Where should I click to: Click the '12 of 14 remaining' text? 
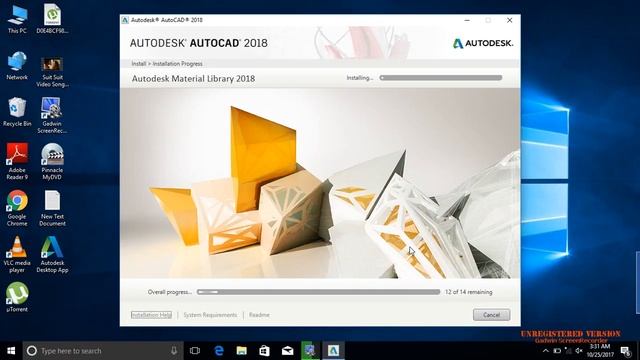(469, 292)
